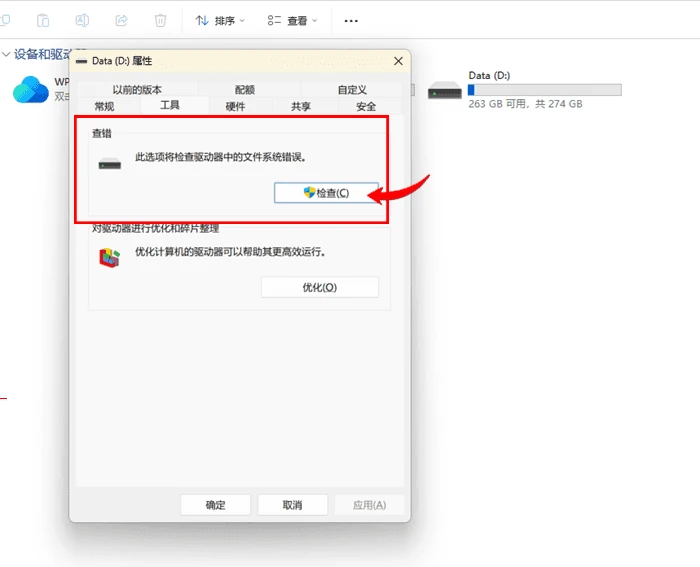Select the WPS cloud drive icon
The width and height of the screenshot is (700, 567).
click(x=30, y=90)
